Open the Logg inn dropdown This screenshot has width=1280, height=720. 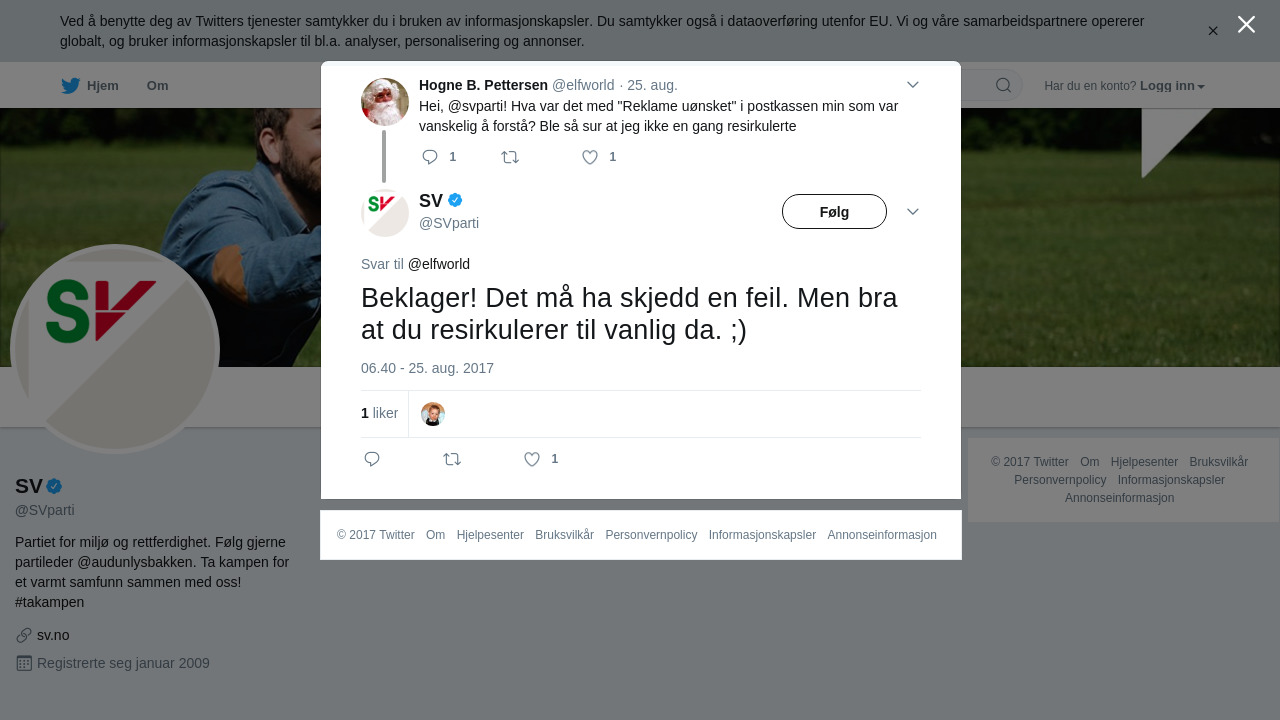click(1172, 86)
